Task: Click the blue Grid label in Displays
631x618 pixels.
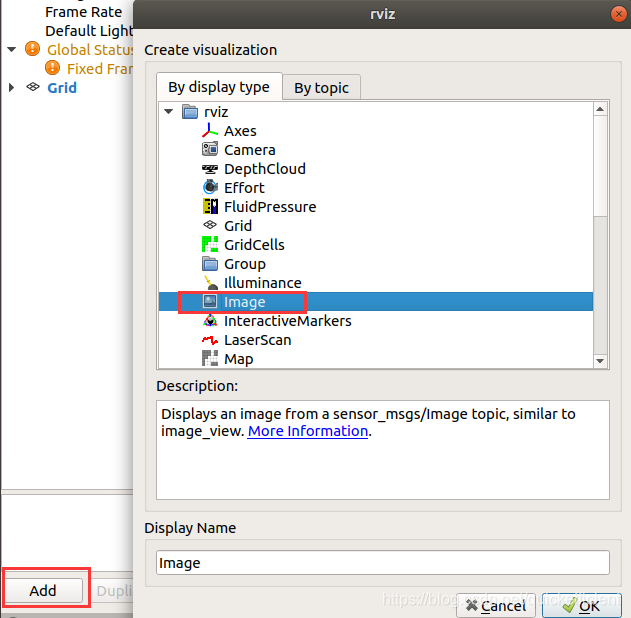Action: pyautogui.click(x=62, y=88)
